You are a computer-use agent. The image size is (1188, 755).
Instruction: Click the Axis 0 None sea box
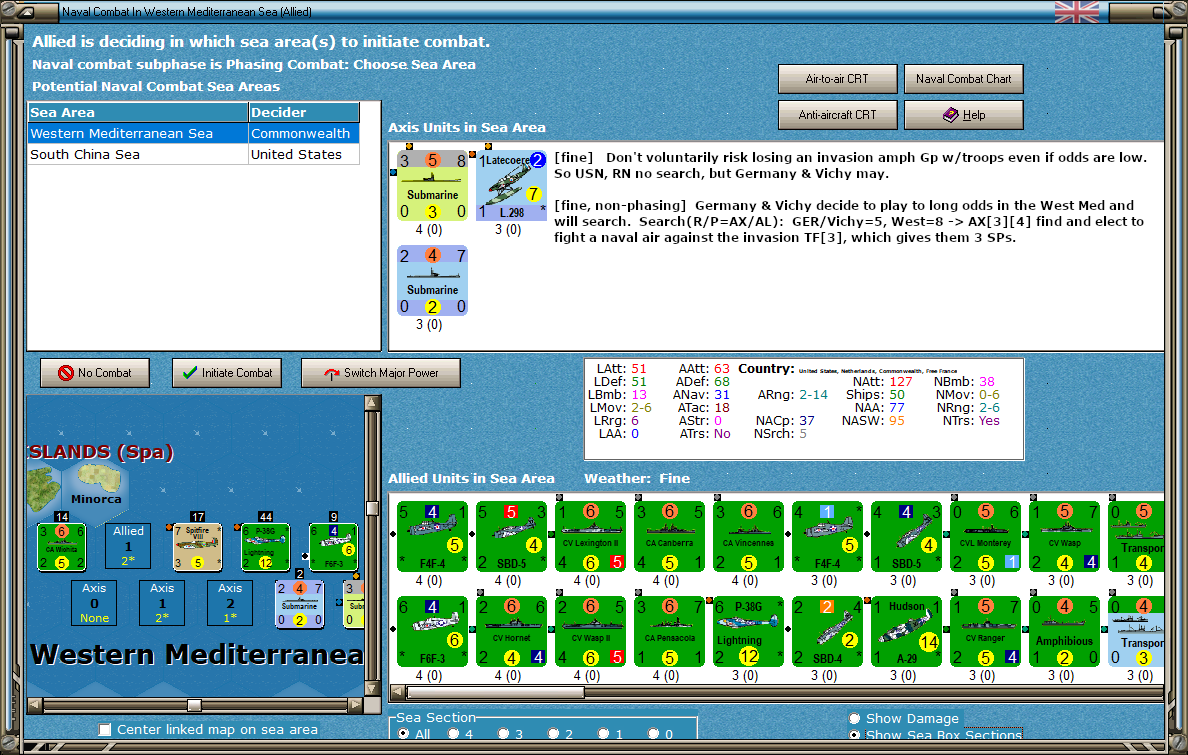pyautogui.click(x=94, y=603)
